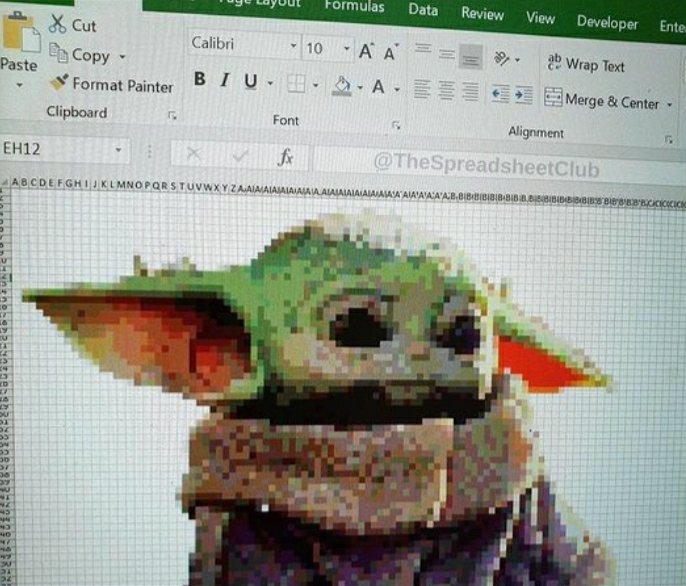The width and height of the screenshot is (686, 586).
Task: Click the Copy button
Action: [80, 55]
